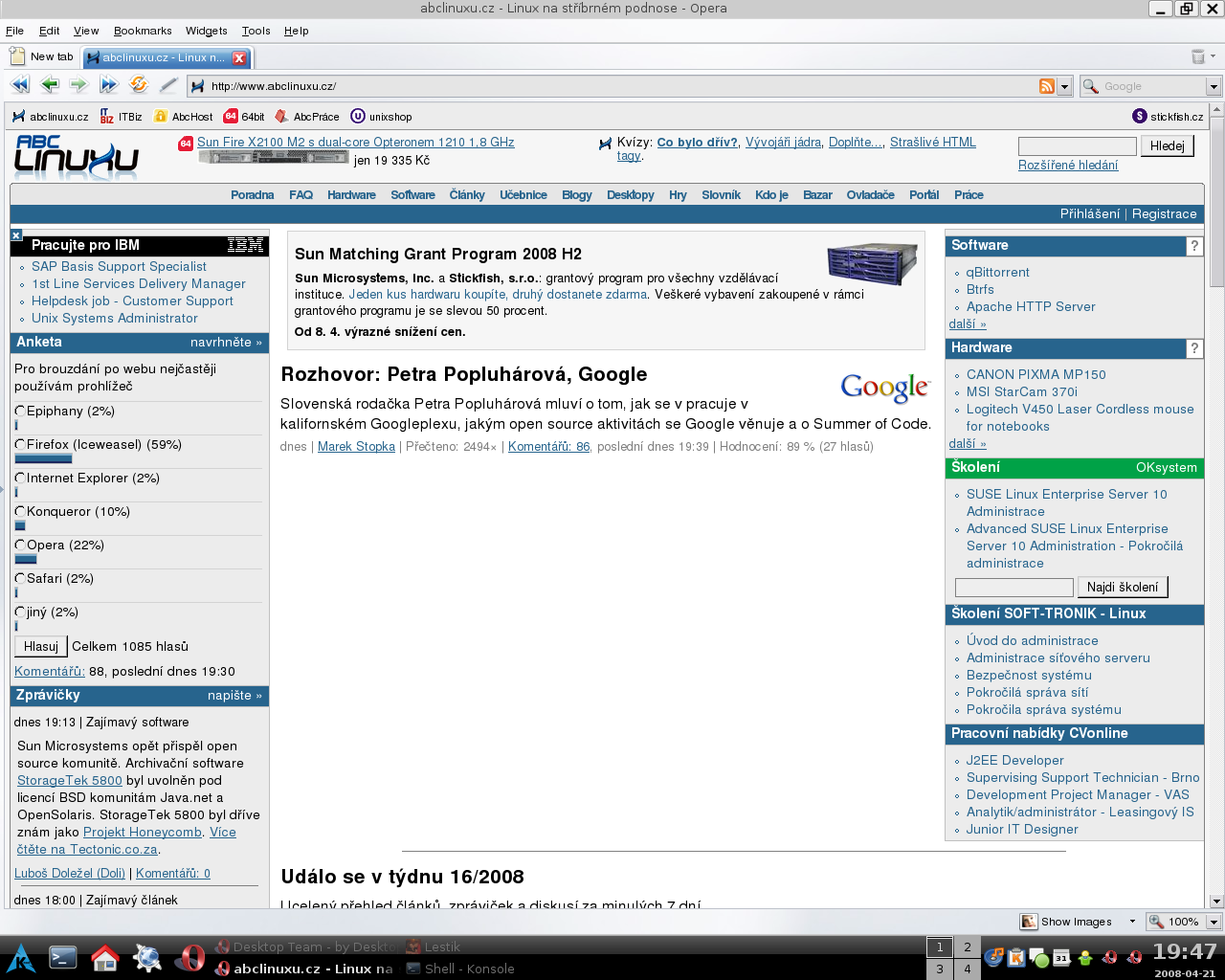This screenshot has width=1225, height=980.
Task: Focus the URL address field
Action: click(622, 86)
